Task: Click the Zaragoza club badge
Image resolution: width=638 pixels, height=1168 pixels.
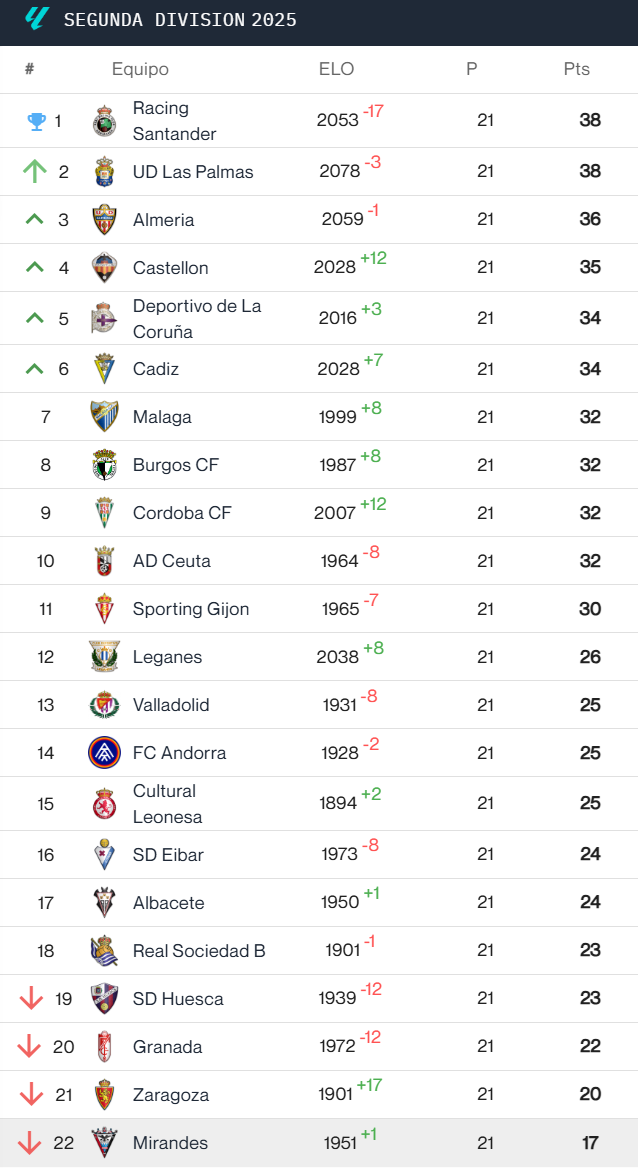Action: pyautogui.click(x=103, y=1095)
